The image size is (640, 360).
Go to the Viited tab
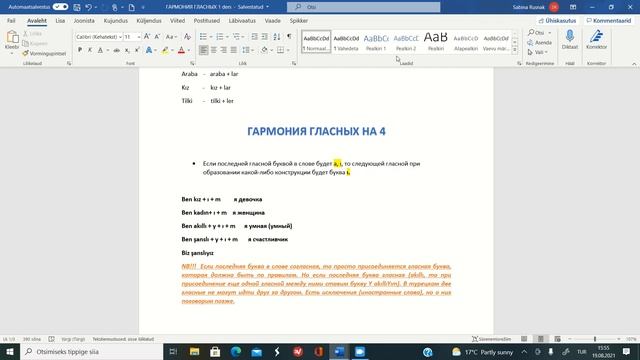coord(178,20)
